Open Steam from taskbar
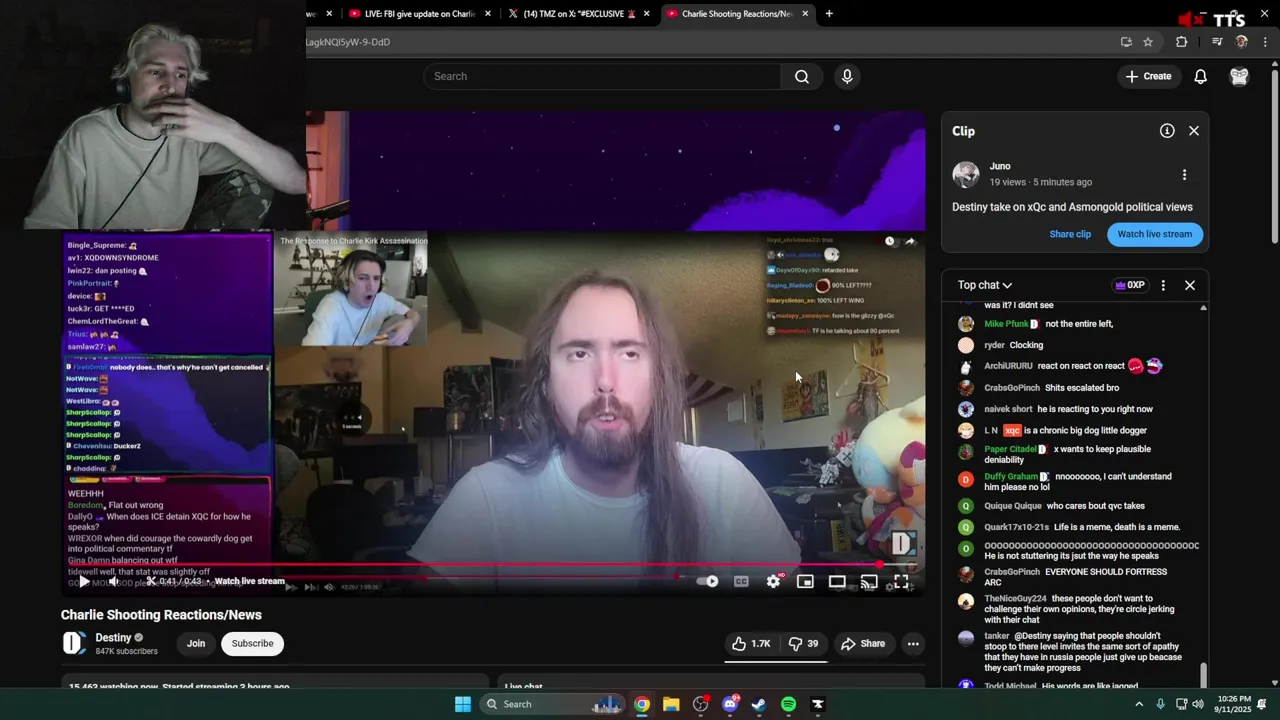Image resolution: width=1280 pixels, height=720 pixels. pyautogui.click(x=759, y=704)
